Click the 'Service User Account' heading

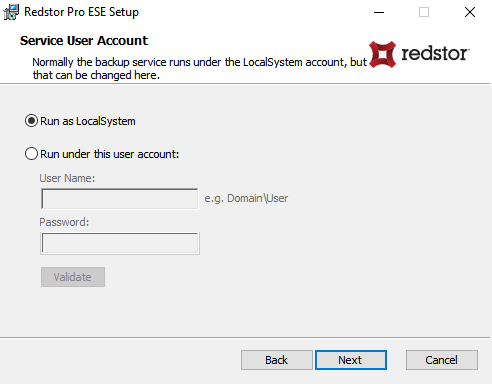click(x=84, y=41)
